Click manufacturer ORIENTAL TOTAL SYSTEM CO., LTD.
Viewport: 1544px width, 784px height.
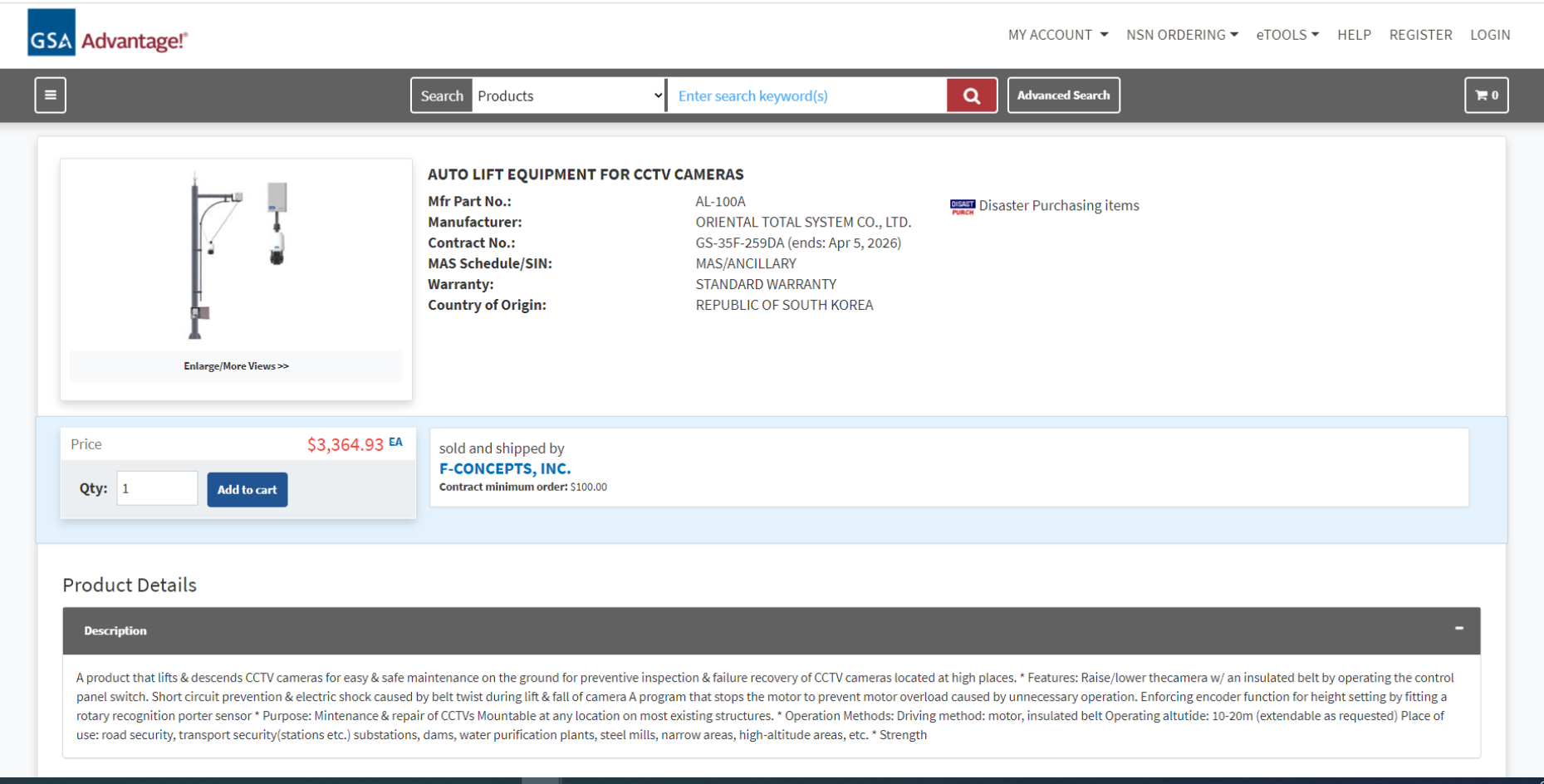(x=803, y=223)
